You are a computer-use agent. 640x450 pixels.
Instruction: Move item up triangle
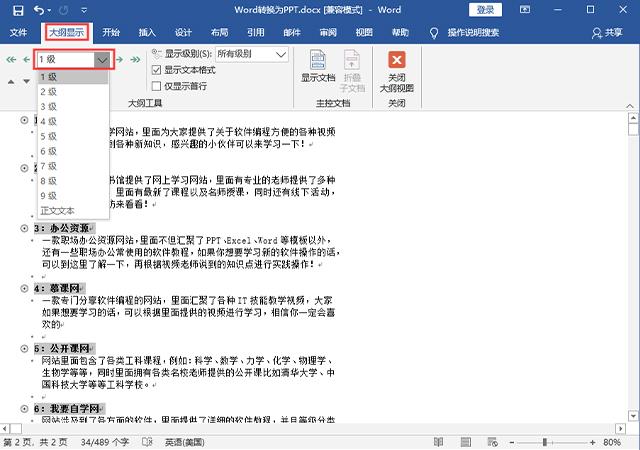[11, 82]
